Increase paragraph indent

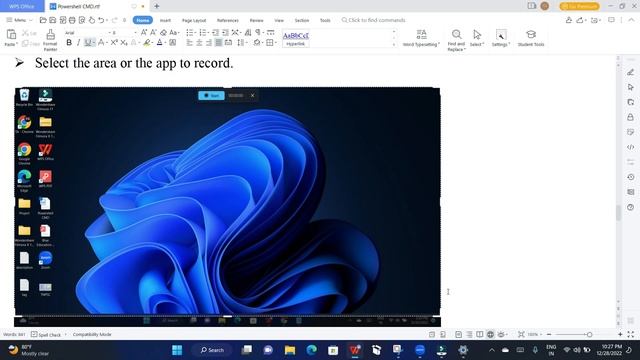225,32
